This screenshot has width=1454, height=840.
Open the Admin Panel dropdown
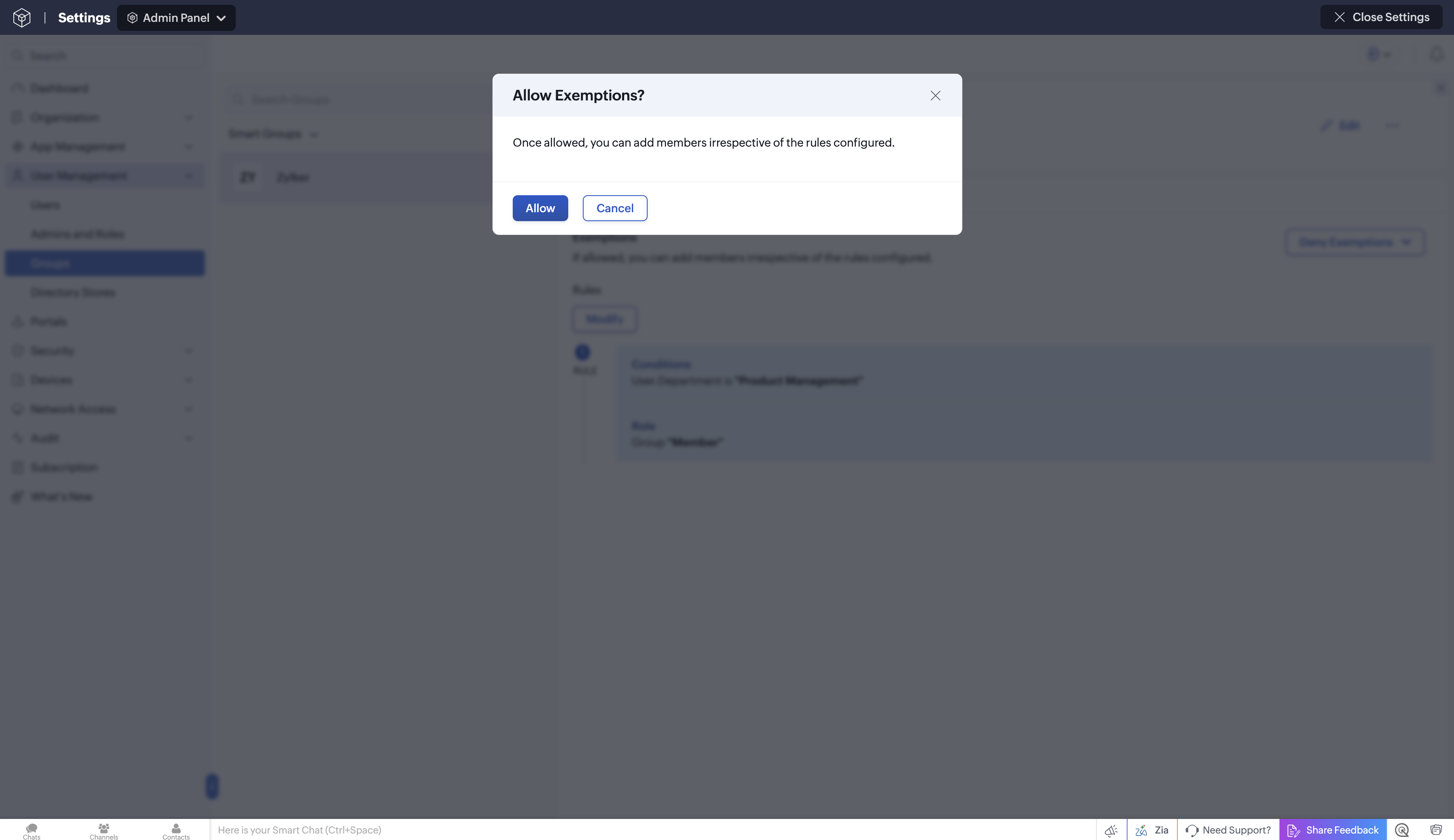[x=176, y=18]
